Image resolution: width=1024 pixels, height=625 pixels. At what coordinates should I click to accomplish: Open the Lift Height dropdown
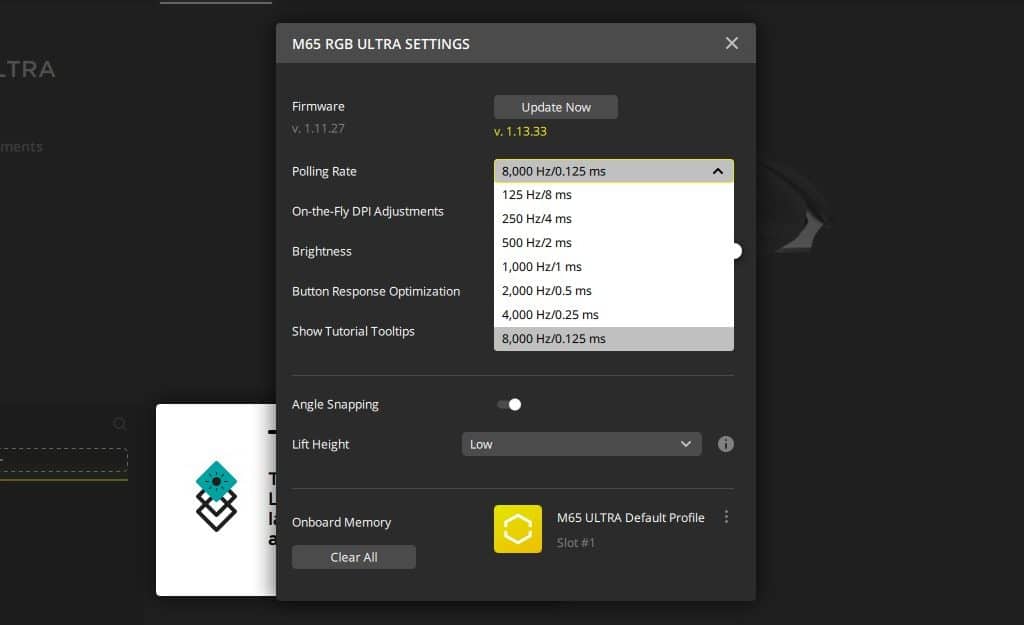[x=581, y=444]
